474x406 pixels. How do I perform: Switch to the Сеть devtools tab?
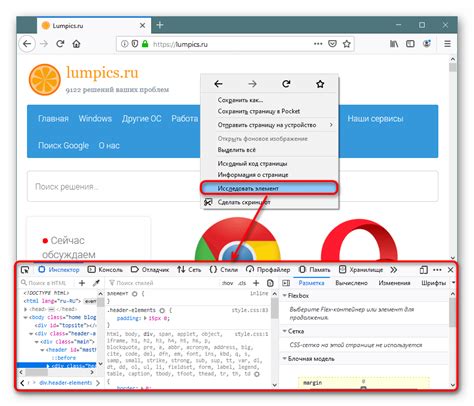click(189, 270)
